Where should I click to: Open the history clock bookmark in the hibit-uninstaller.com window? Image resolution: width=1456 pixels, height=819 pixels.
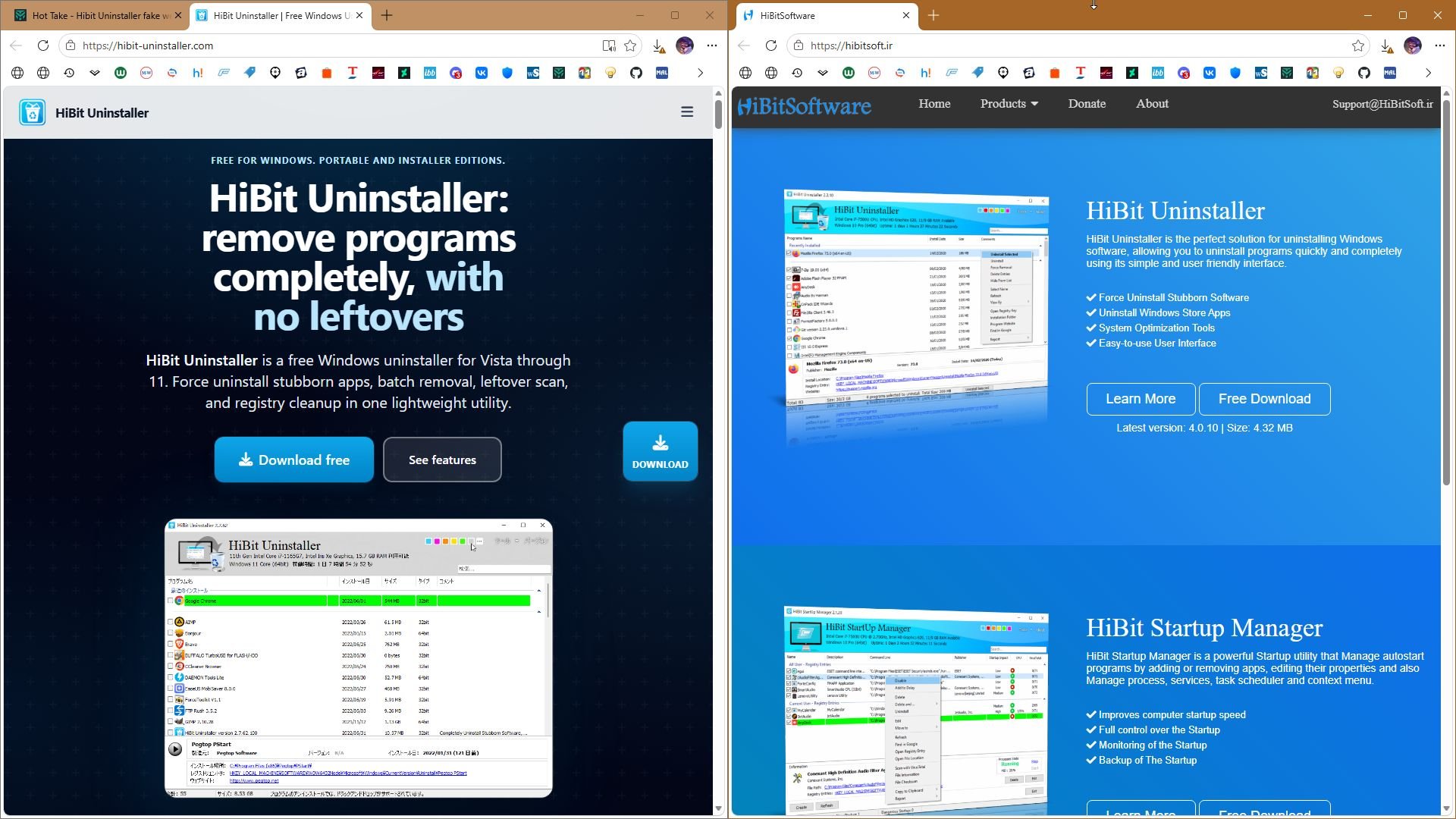[x=69, y=73]
